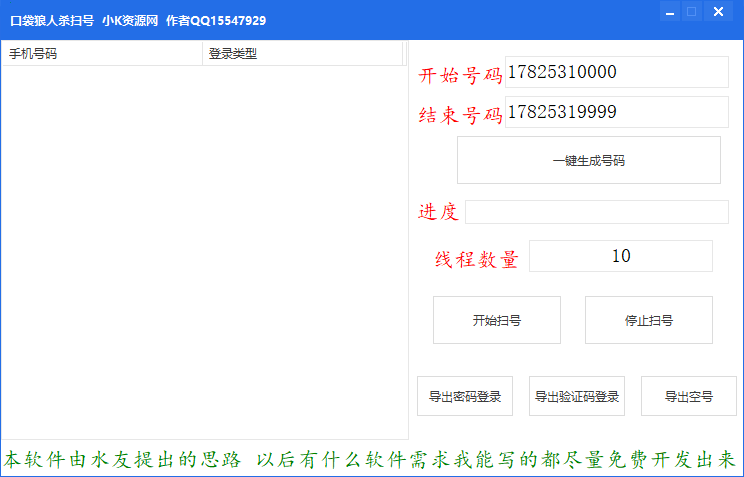Close the 口袋狼人杀扫号 window
744x477 pixels.
pos(718,12)
